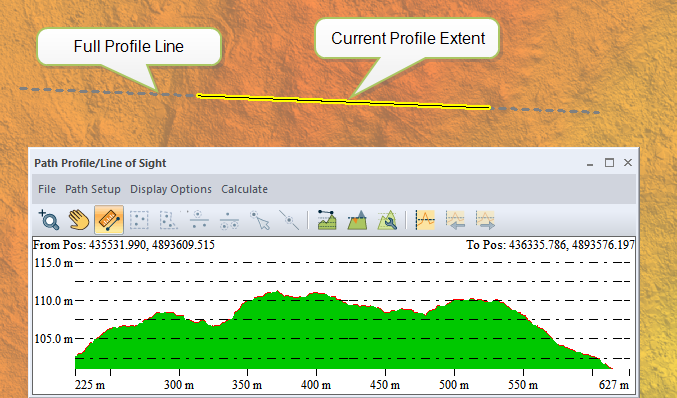Image resolution: width=677 pixels, height=398 pixels.
Task: Expand the Display Options menu
Action: pyautogui.click(x=171, y=189)
